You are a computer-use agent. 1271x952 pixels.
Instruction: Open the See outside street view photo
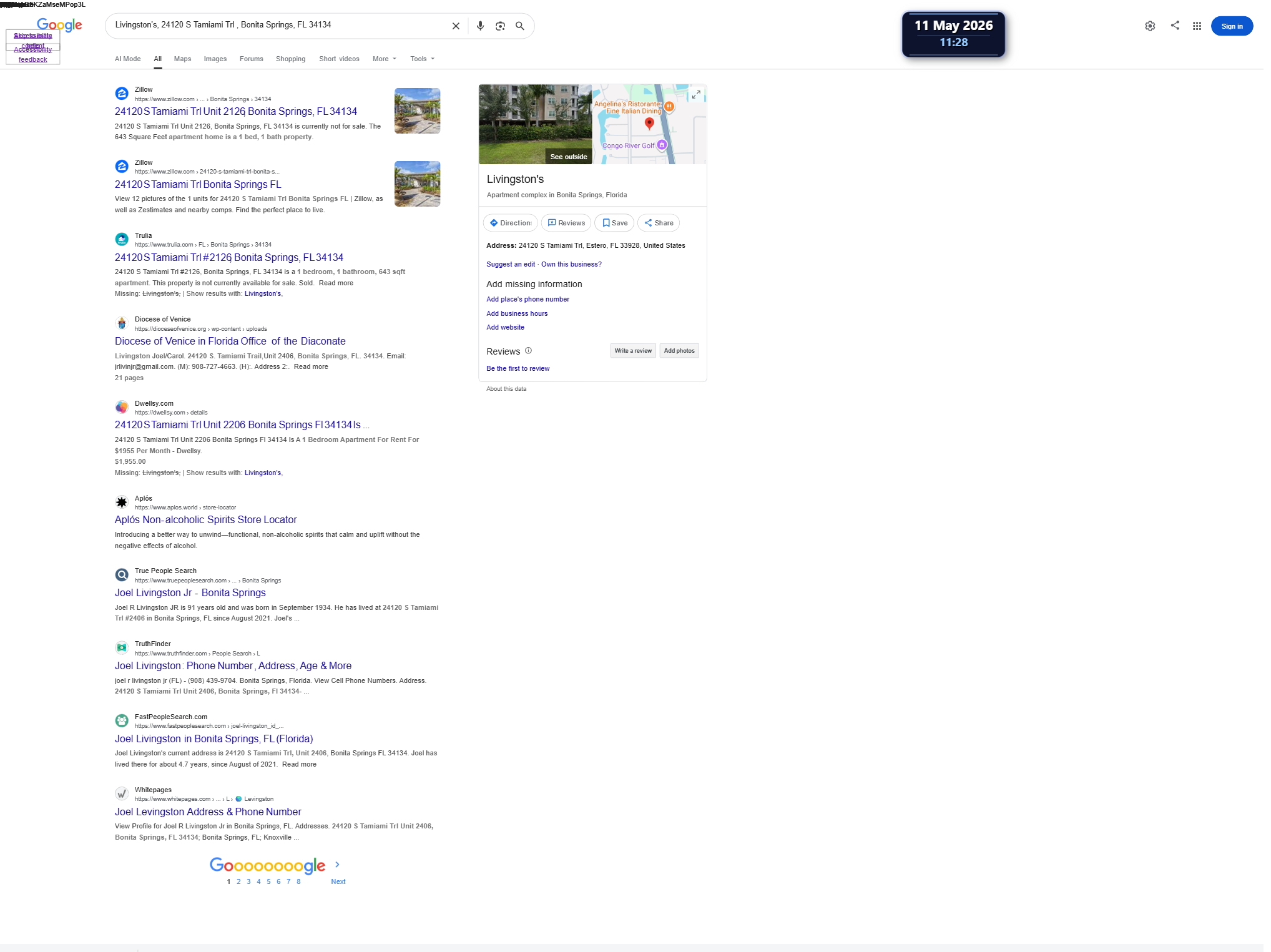[x=536, y=124]
